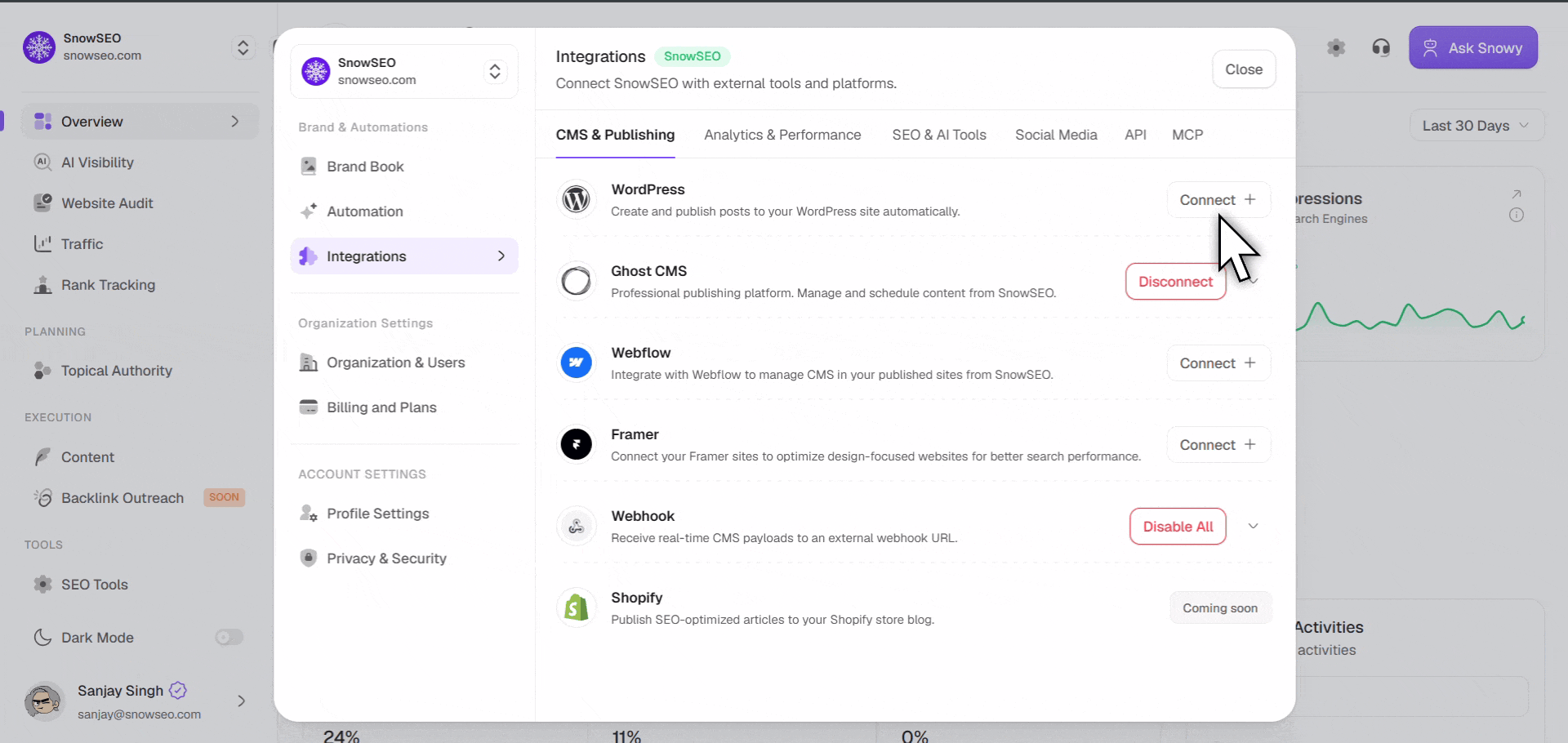Click the SEO Tools gear icon in sidebar

pyautogui.click(x=42, y=585)
